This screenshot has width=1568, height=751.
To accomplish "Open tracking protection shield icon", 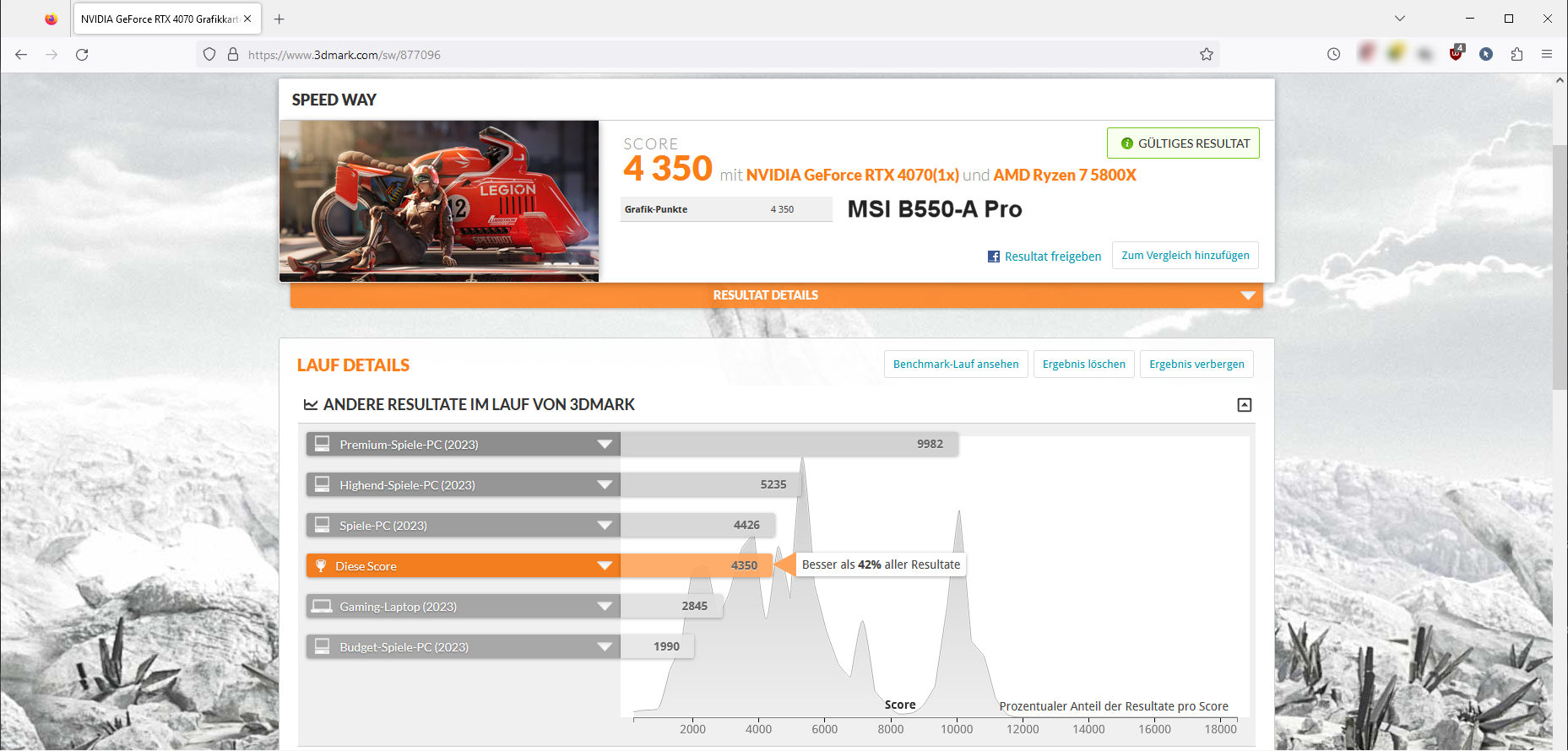I will click(x=209, y=54).
